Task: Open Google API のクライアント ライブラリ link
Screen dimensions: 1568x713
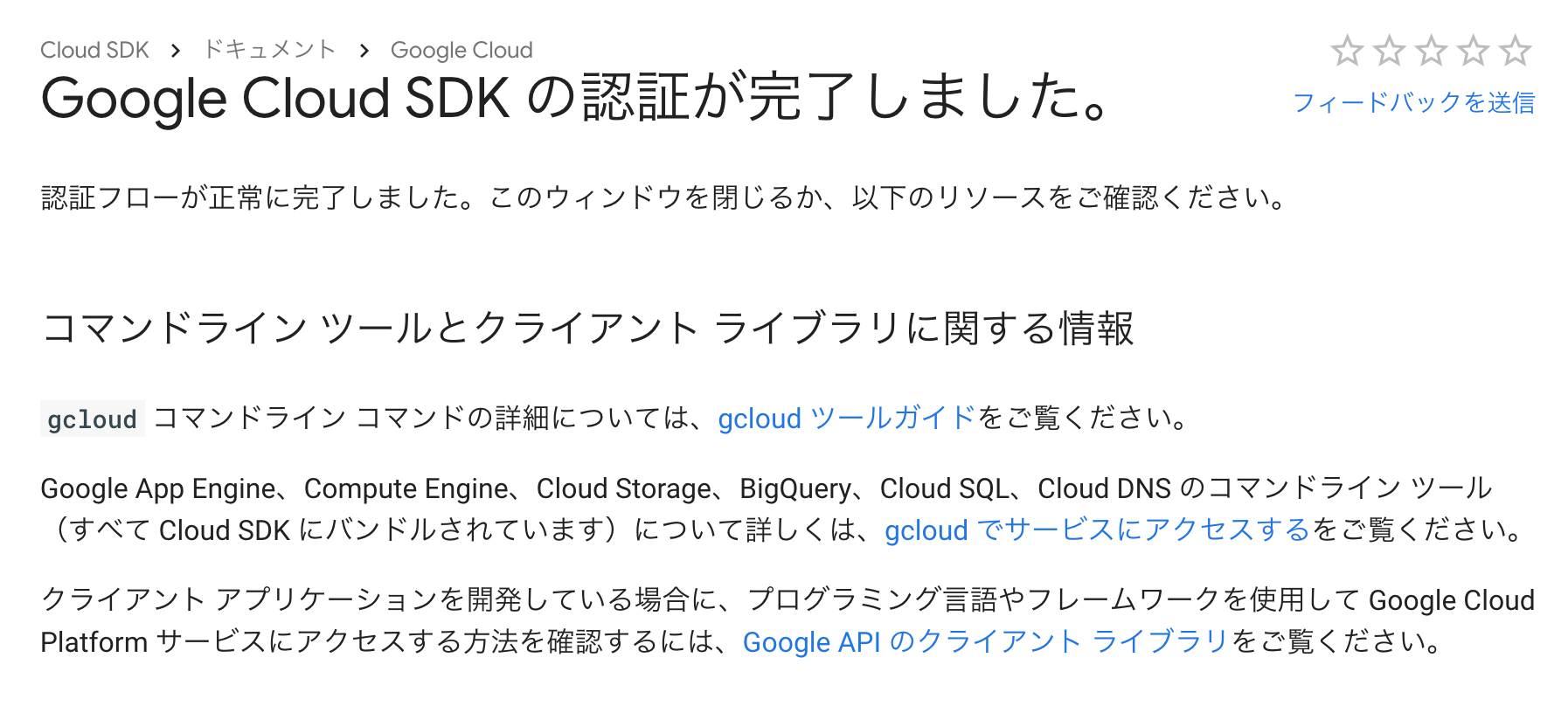Action: pyautogui.click(x=986, y=642)
